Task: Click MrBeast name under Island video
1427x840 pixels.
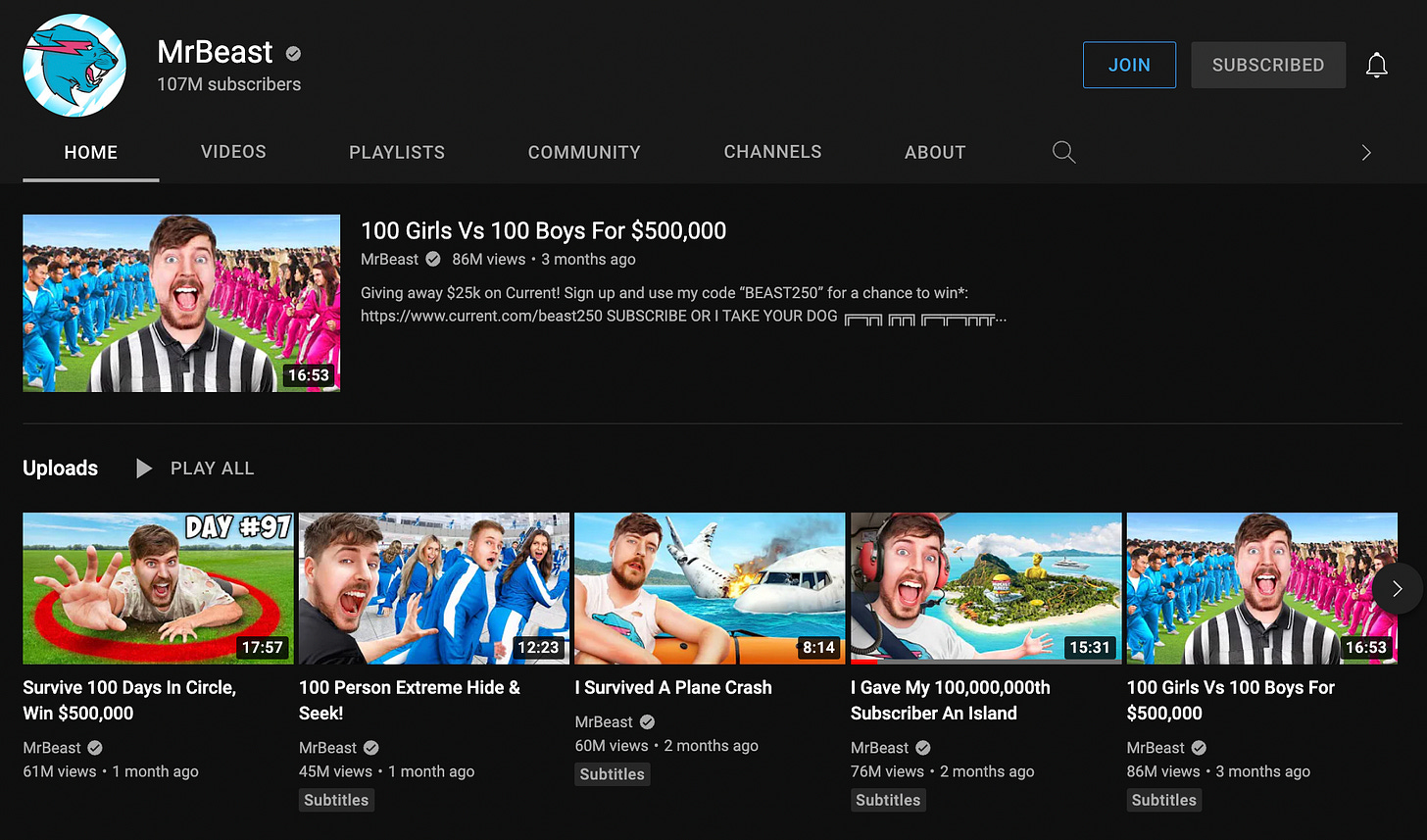Action: click(880, 748)
